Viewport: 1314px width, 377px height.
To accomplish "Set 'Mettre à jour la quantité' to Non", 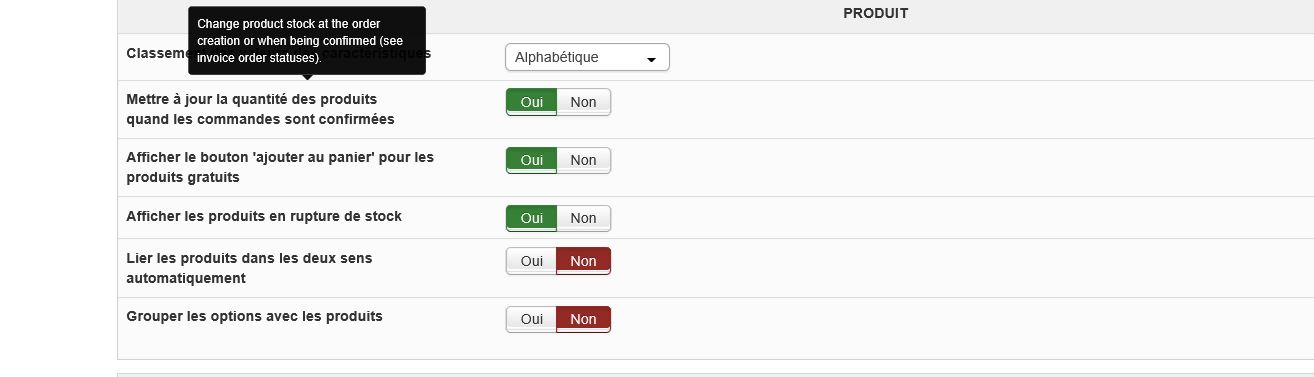I will point(583,102).
